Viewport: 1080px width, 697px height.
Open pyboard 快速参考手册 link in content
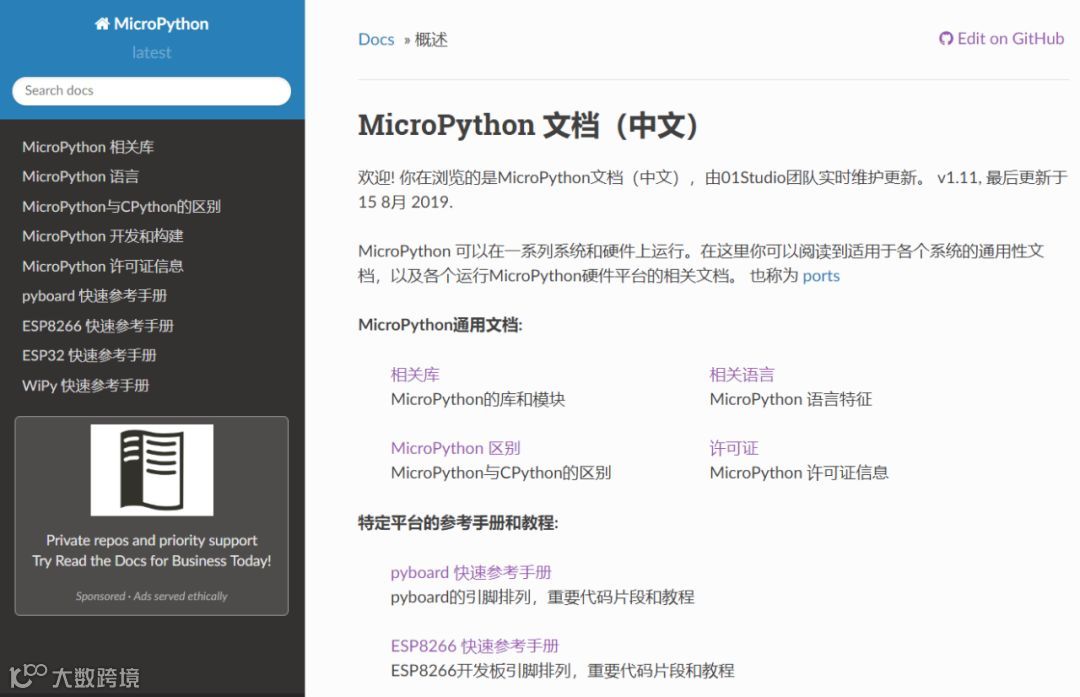click(x=471, y=572)
